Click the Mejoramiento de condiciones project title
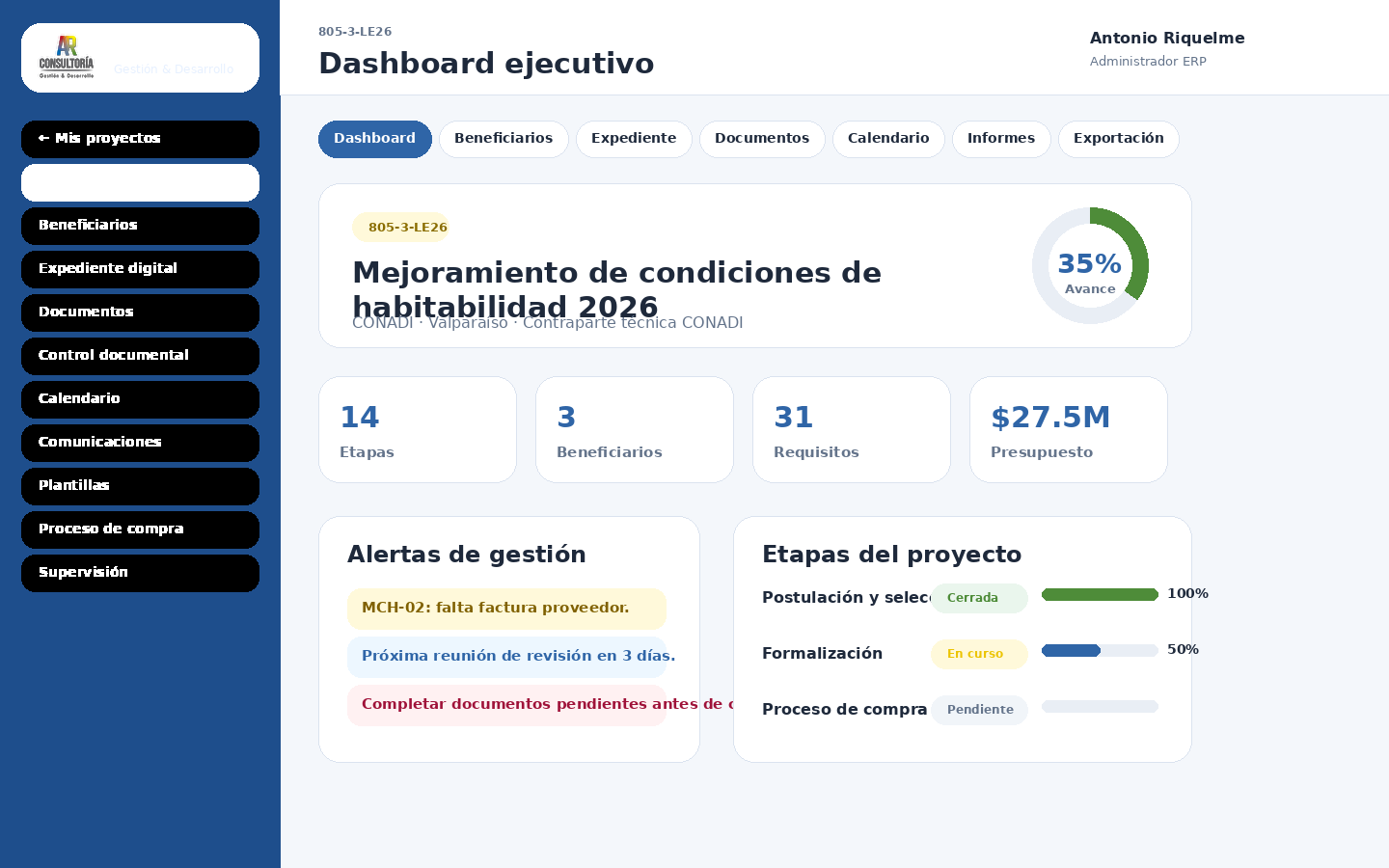 point(616,289)
